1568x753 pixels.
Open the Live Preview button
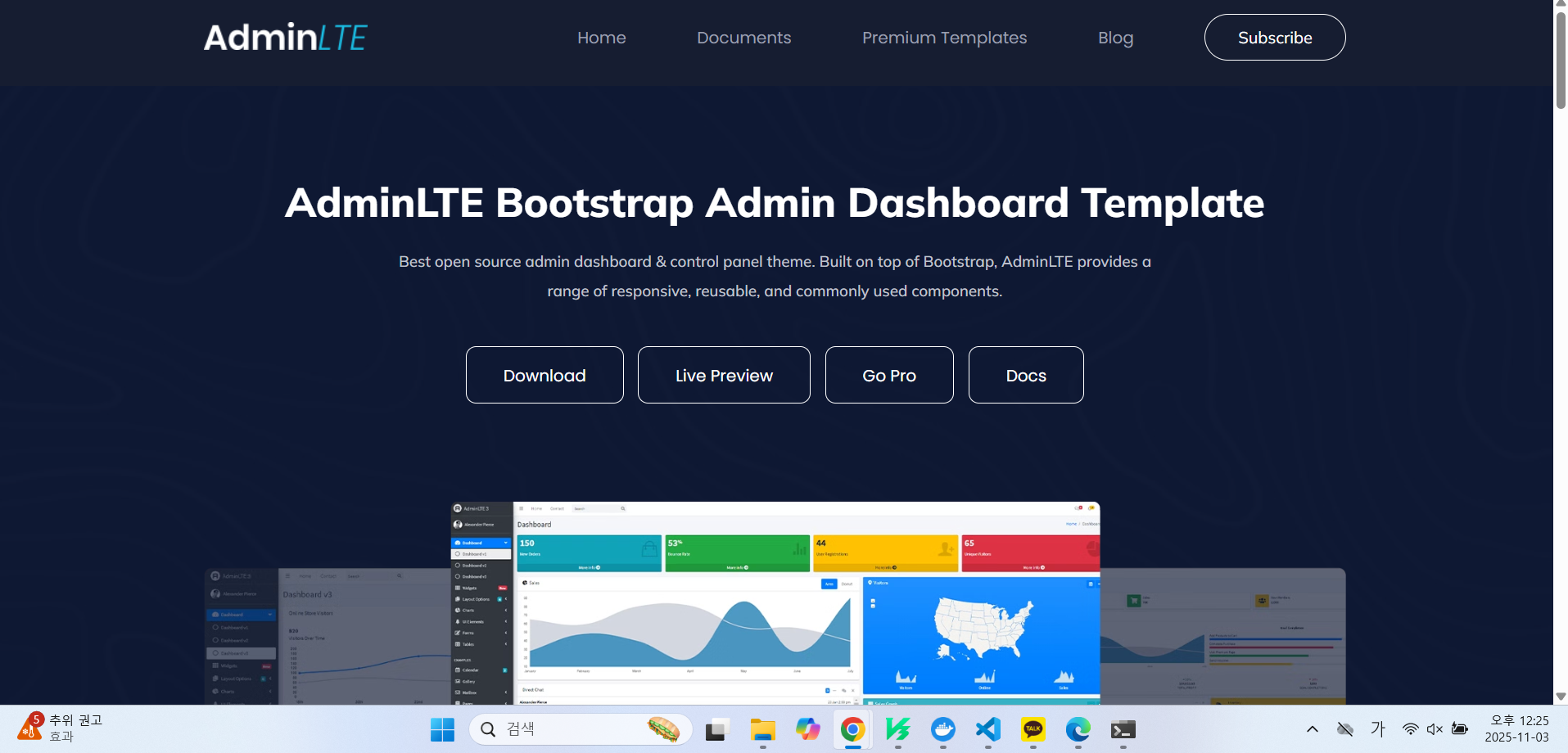coord(724,375)
